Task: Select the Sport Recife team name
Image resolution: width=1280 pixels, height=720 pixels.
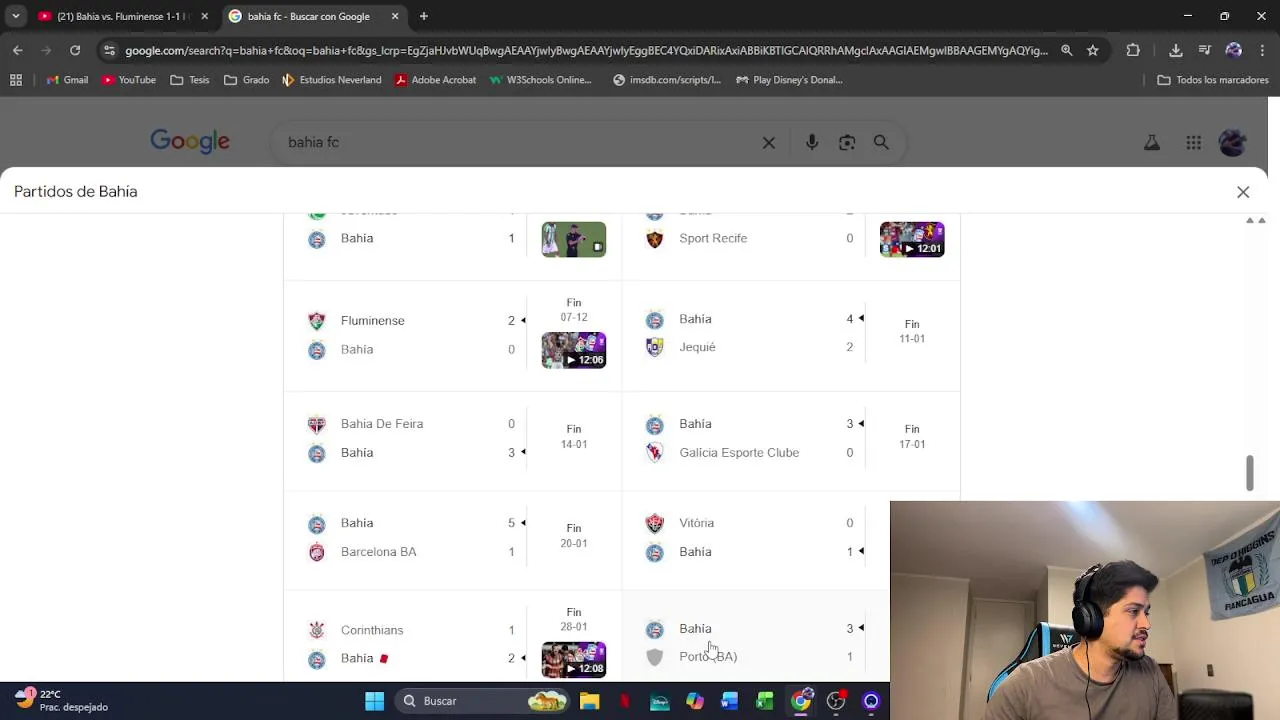Action: click(713, 238)
